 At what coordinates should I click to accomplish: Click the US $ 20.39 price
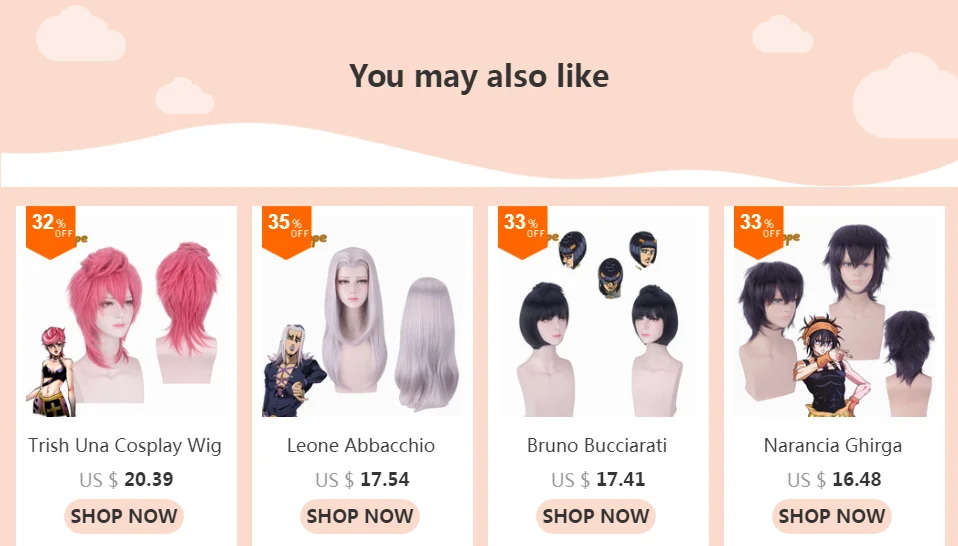point(126,479)
